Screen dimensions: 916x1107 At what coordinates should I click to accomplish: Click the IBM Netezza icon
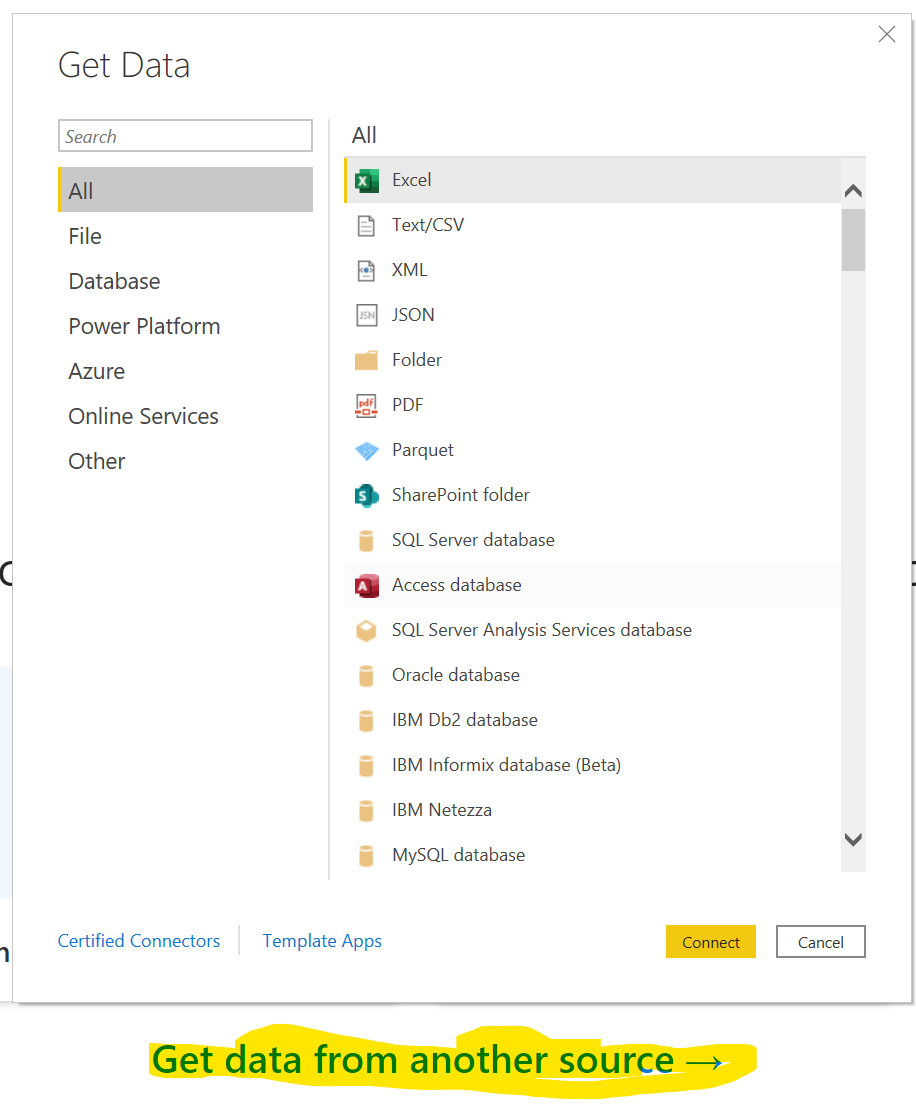pyautogui.click(x=367, y=811)
